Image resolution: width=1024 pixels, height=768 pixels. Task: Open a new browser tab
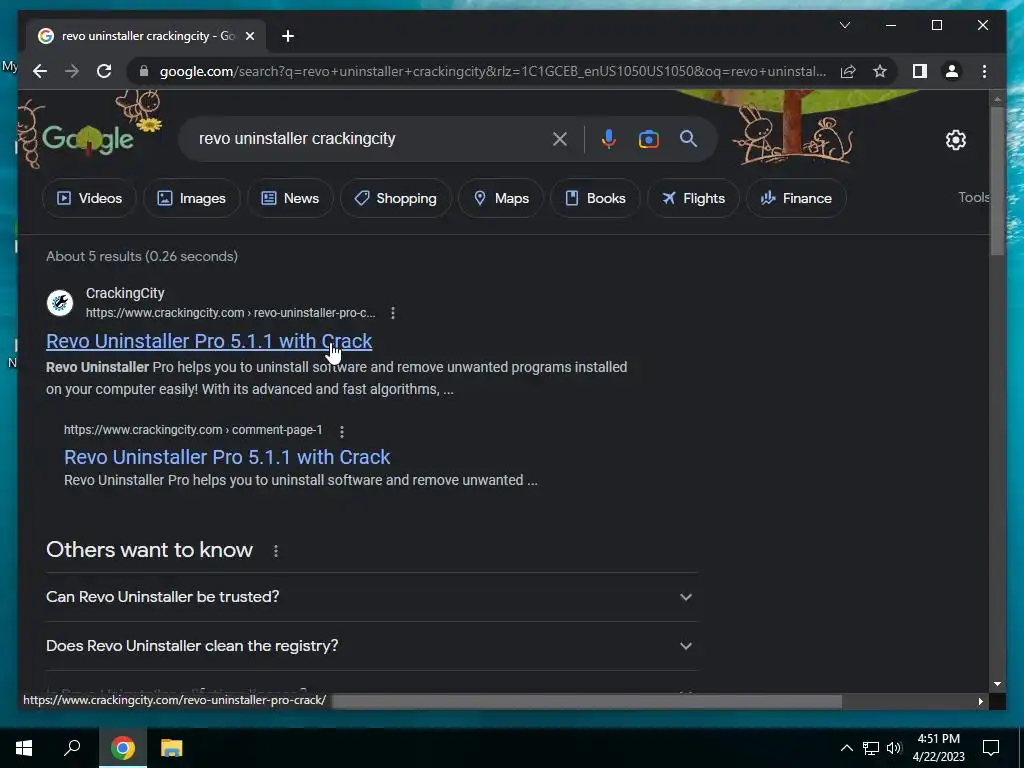288,36
